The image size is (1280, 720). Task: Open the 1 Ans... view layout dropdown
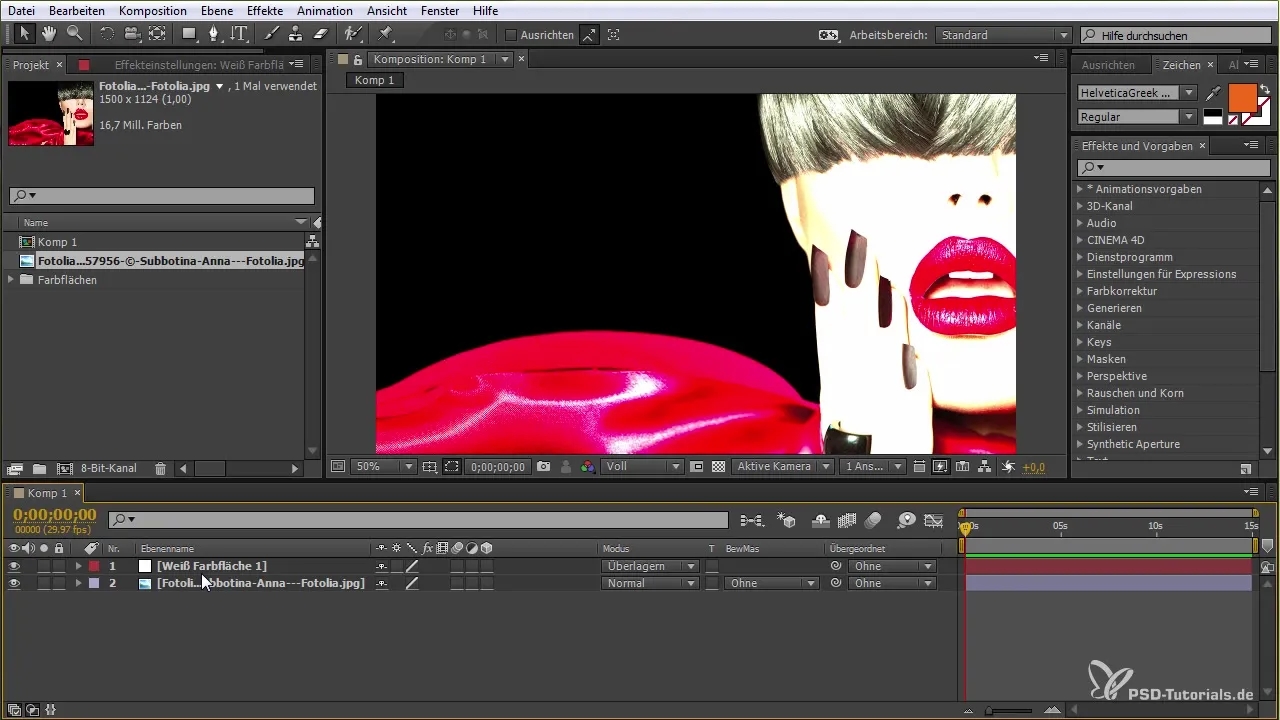(873, 467)
